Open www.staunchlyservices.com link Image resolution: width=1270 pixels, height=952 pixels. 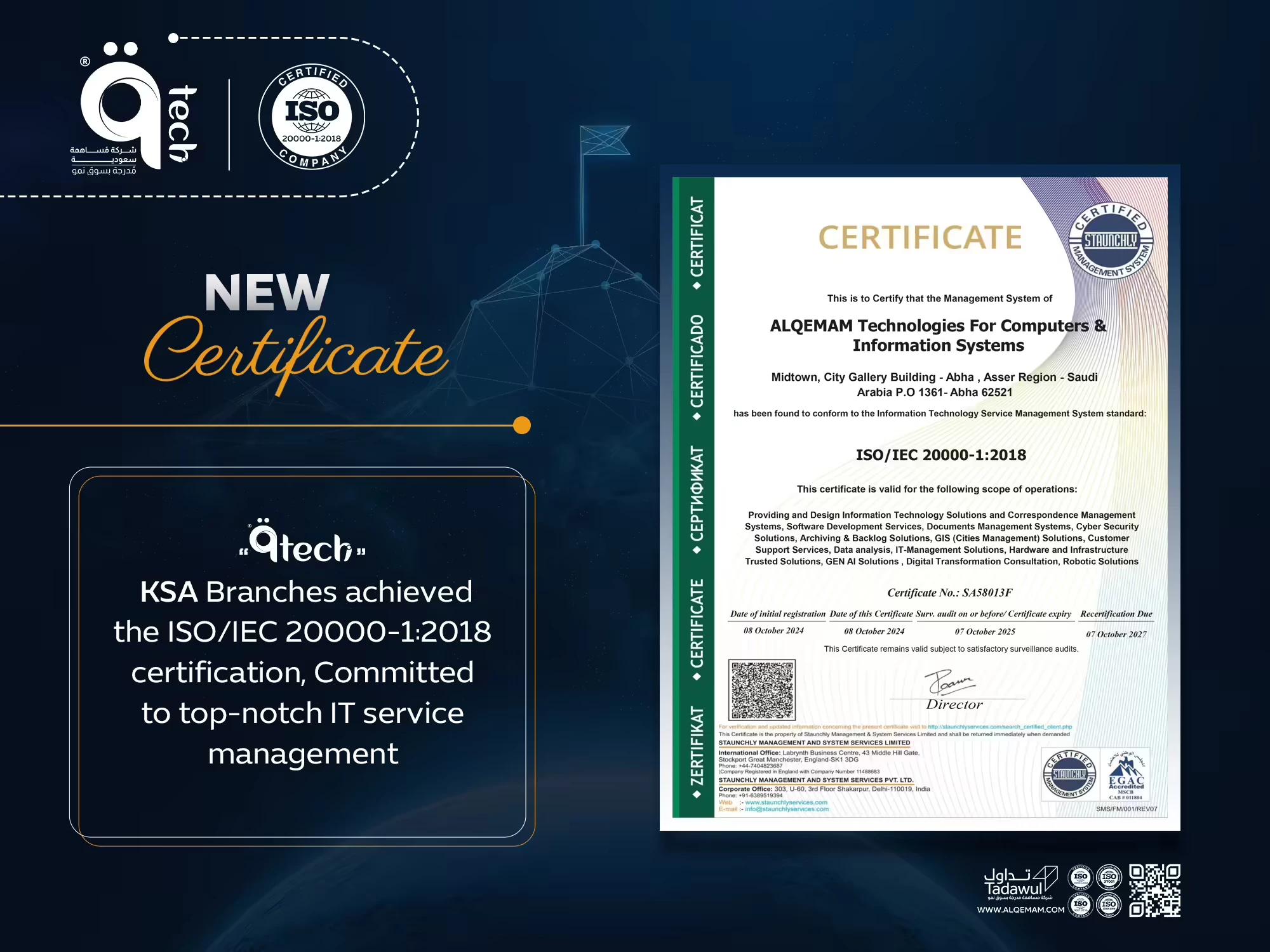point(787,801)
